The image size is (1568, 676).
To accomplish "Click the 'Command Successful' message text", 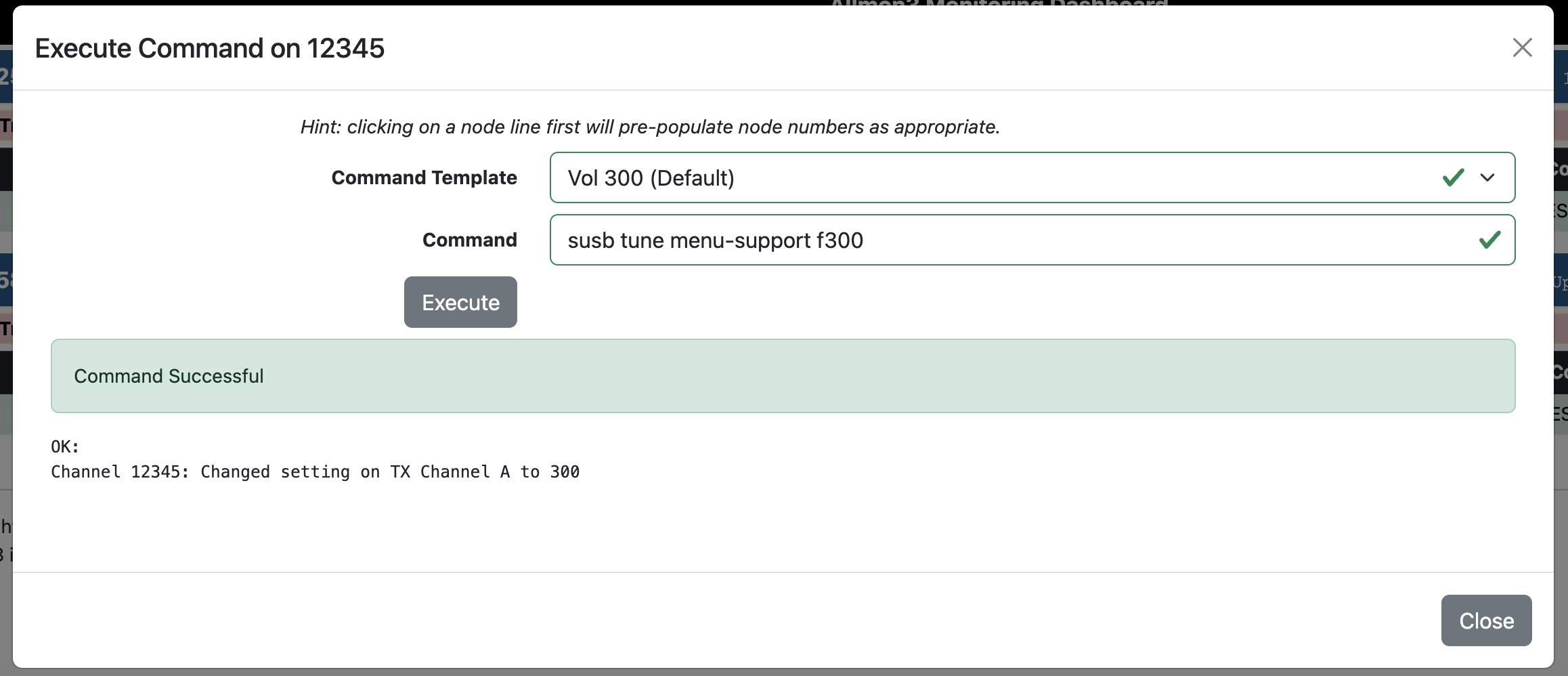I will pyautogui.click(x=169, y=376).
